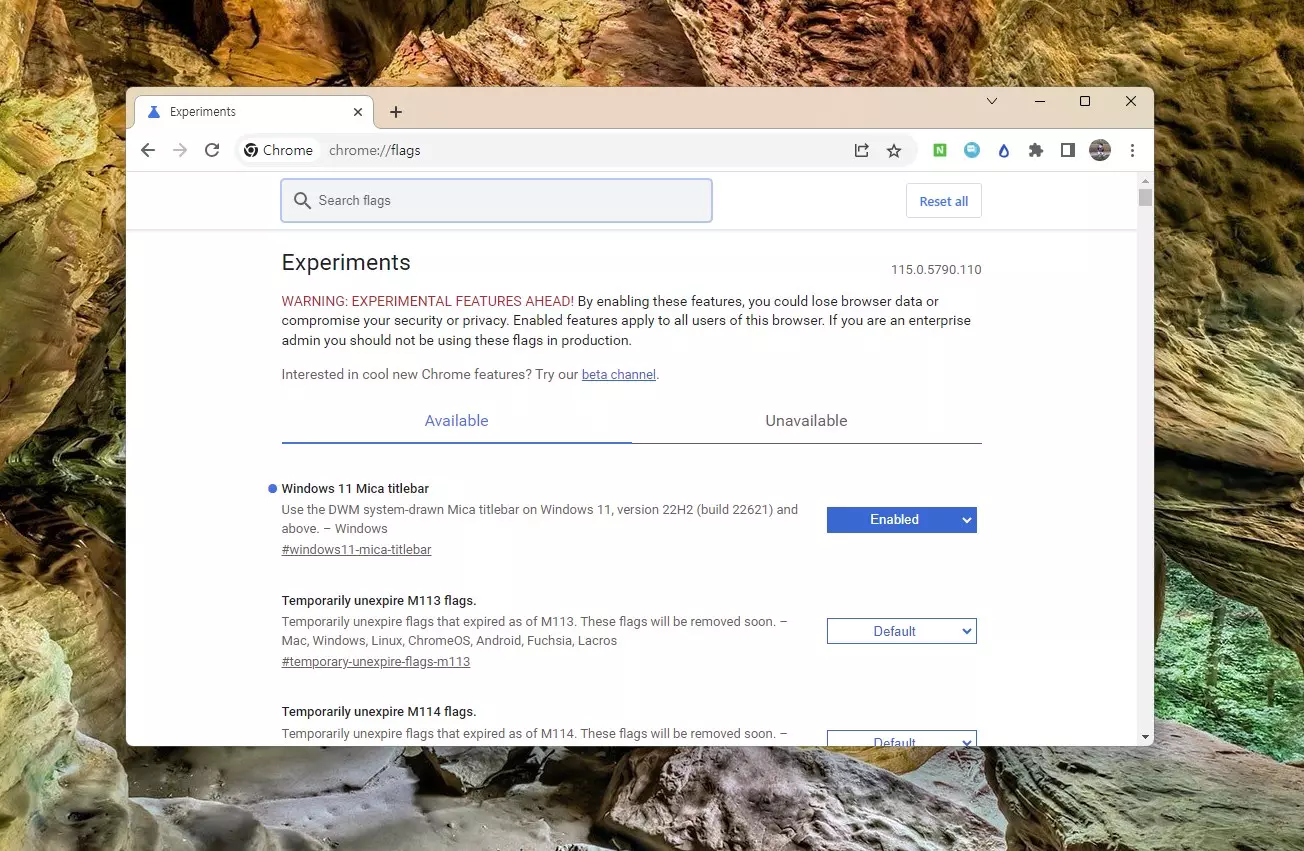Image resolution: width=1304 pixels, height=851 pixels.
Task: Select the Experiments browser tab
Action: 253,112
